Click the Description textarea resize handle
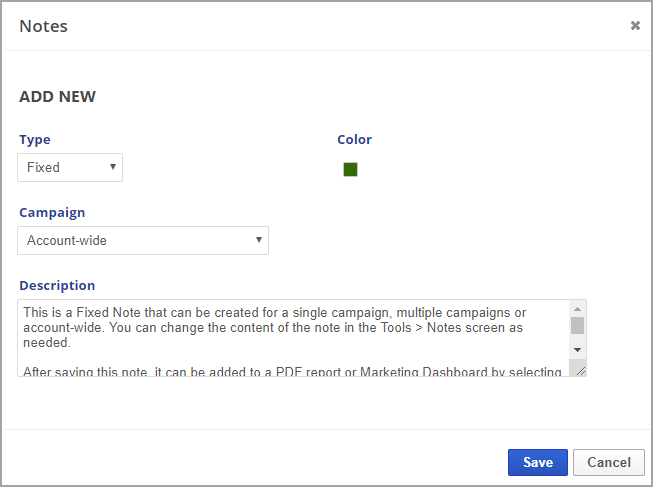Screen dimensions: 653x487 (x=581, y=371)
